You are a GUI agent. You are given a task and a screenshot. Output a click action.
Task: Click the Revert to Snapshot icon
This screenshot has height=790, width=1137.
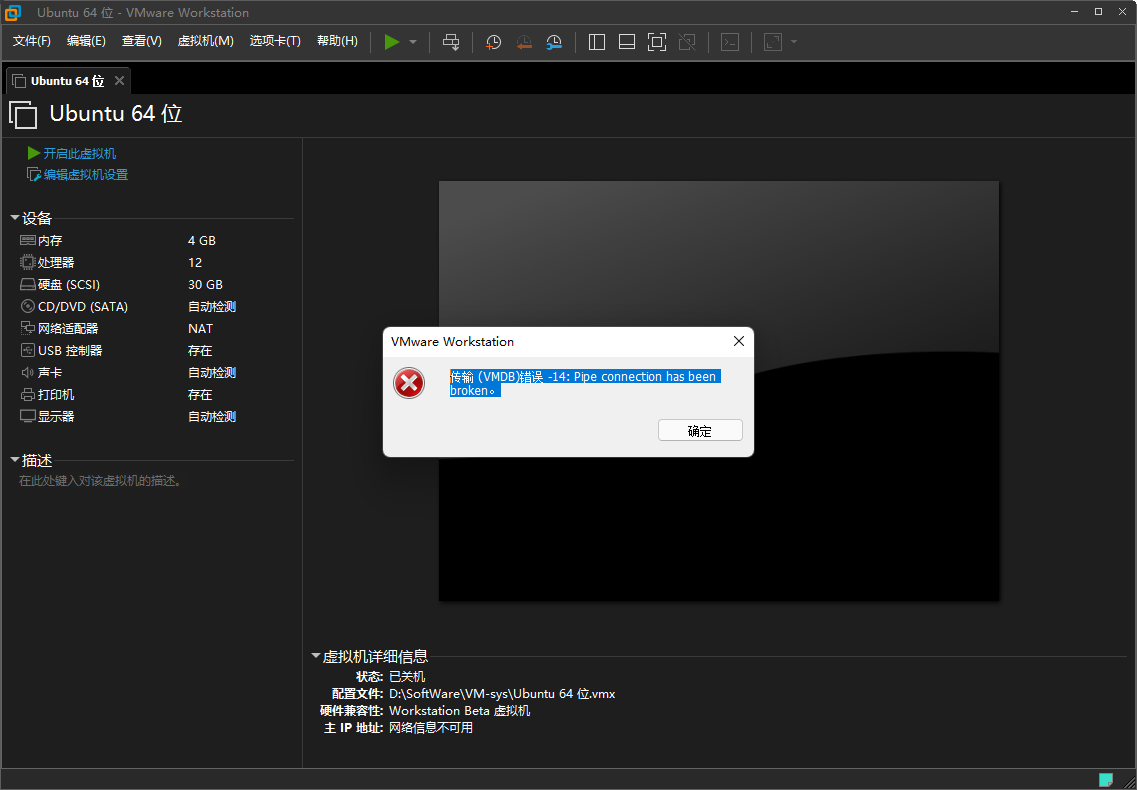click(524, 42)
